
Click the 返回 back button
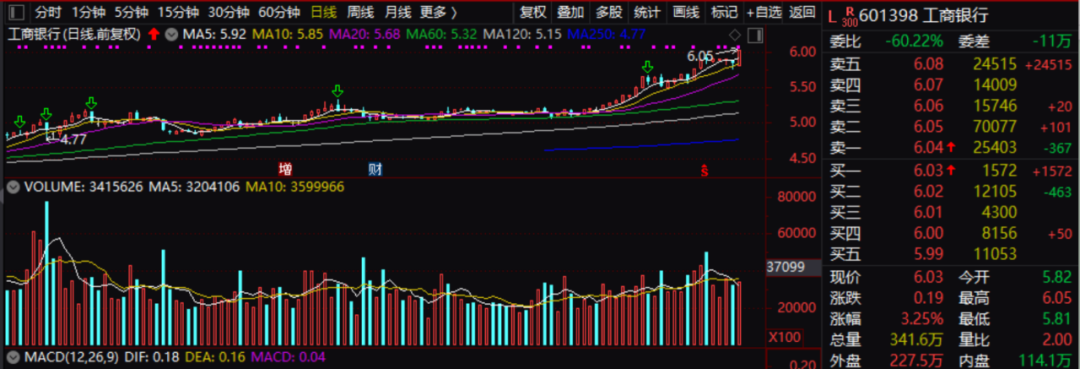coord(802,12)
